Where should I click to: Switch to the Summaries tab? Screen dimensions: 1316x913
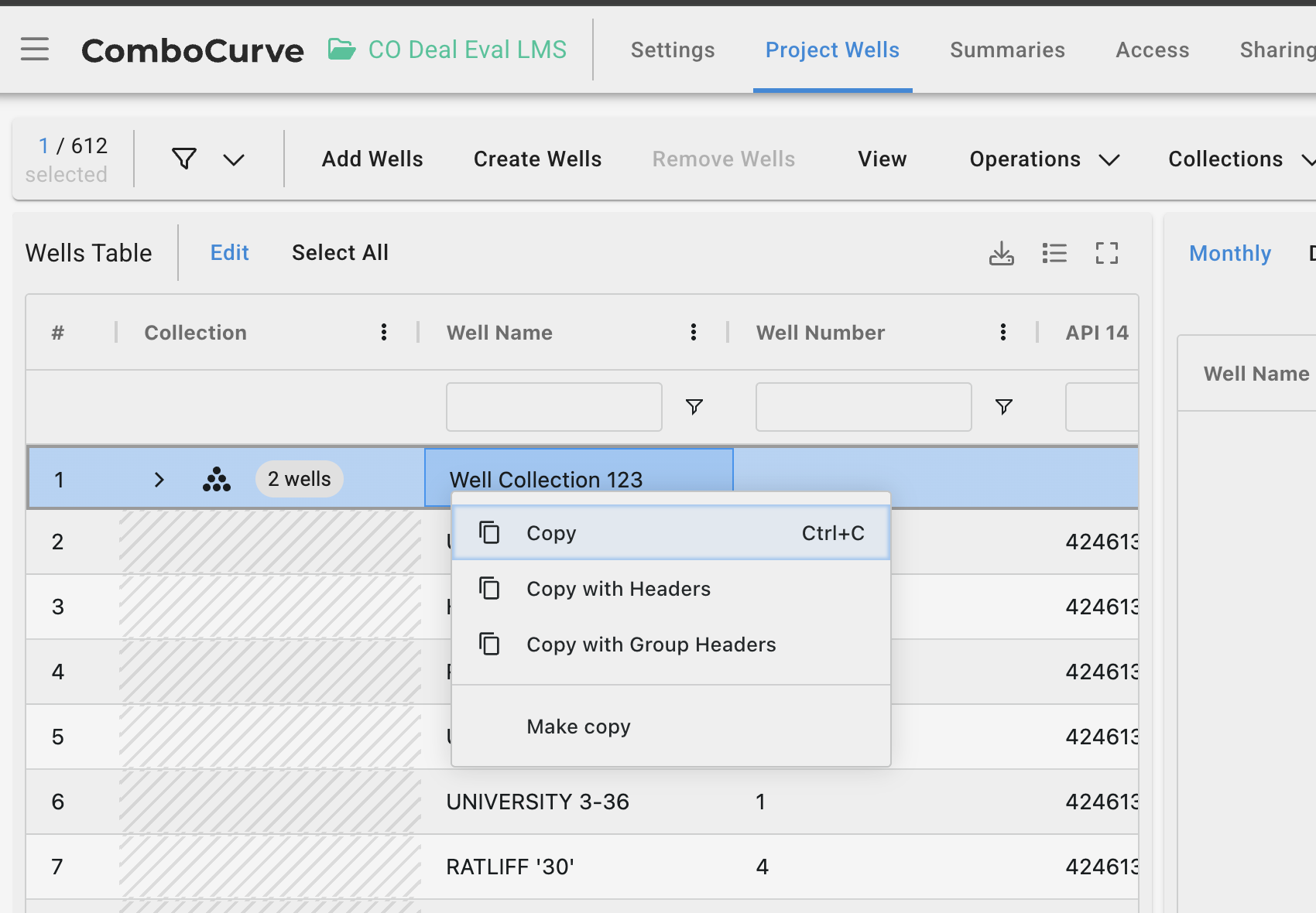[1007, 50]
